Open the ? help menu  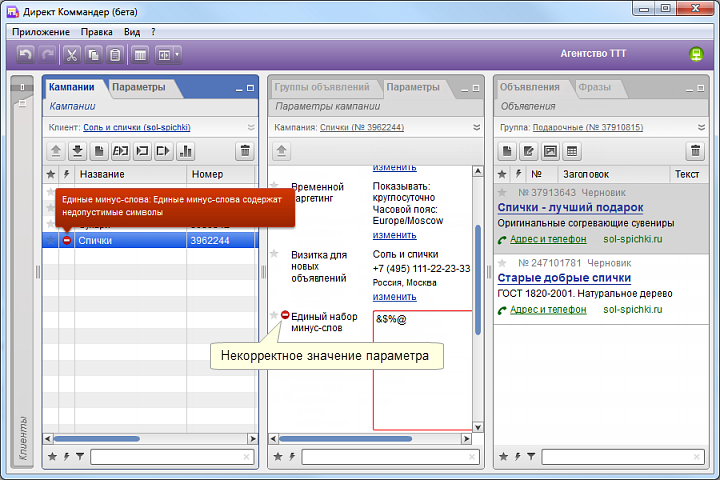(153, 32)
